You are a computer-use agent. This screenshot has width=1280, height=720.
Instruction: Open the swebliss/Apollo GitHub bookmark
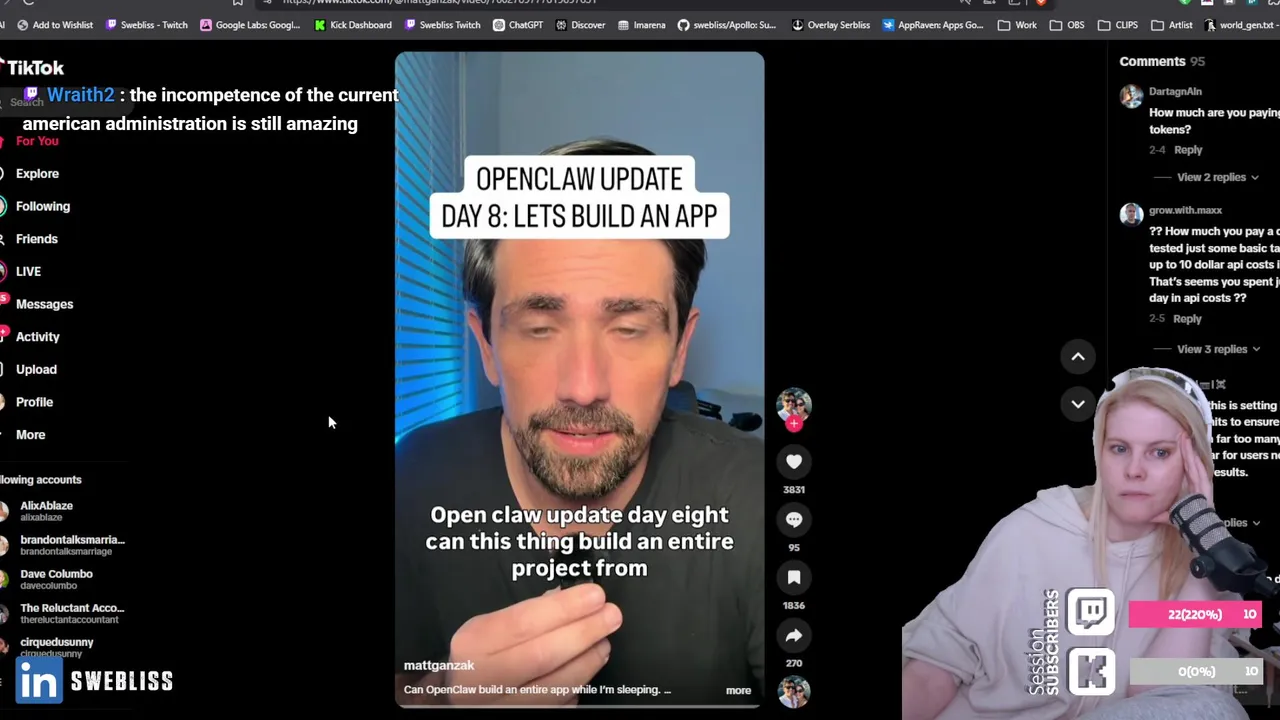726,25
